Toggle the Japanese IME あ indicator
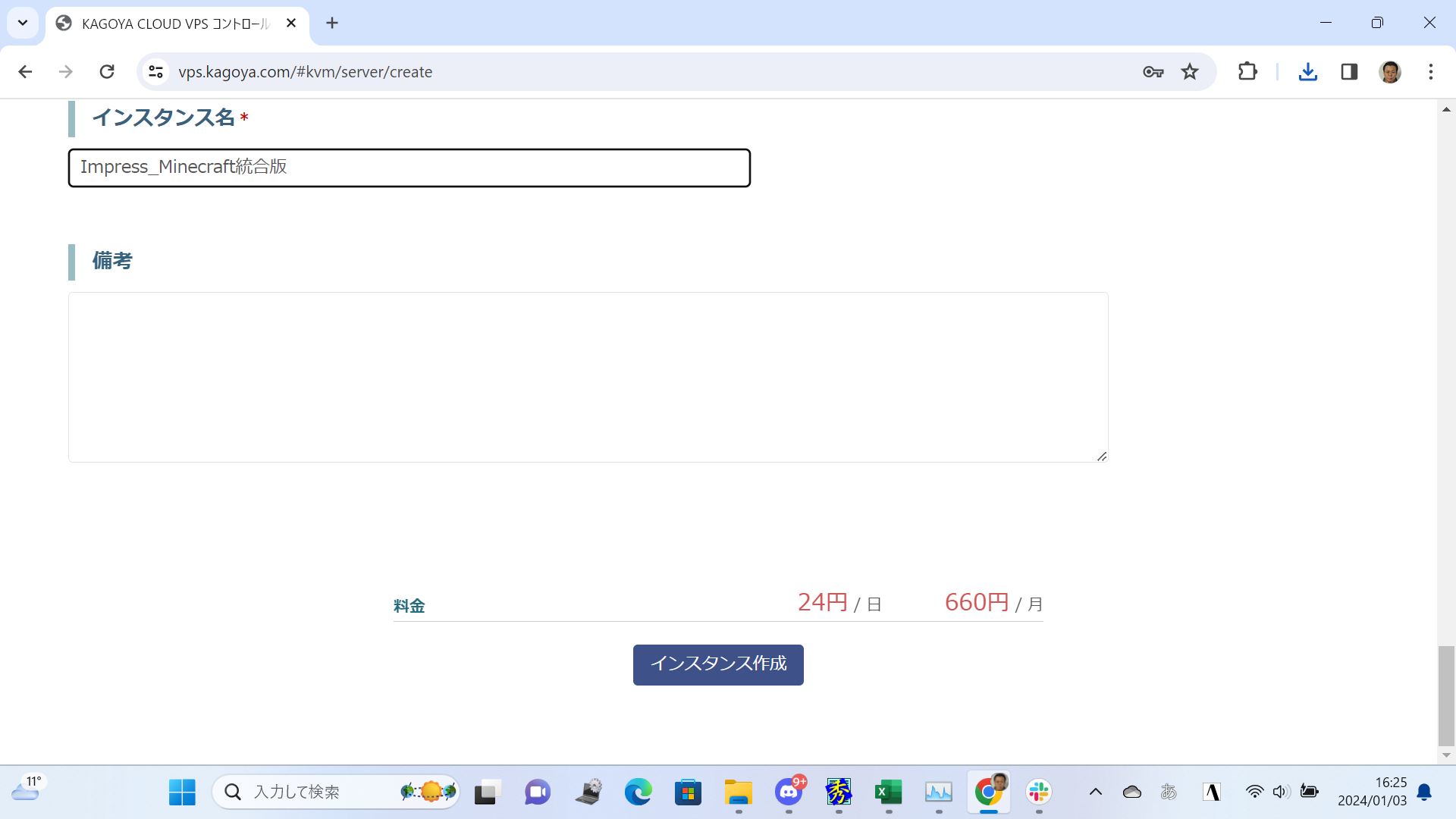The image size is (1456, 819). pos(1169,792)
